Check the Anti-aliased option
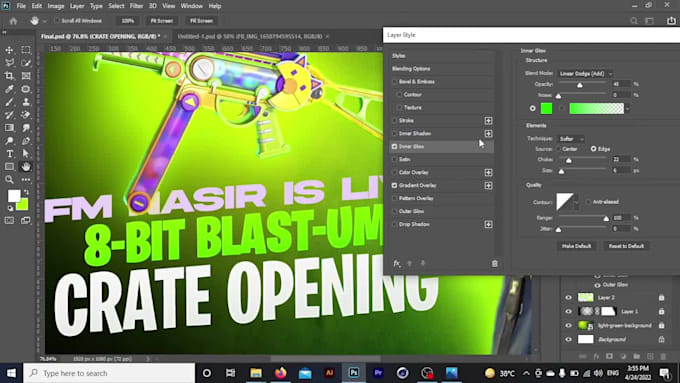The width and height of the screenshot is (680, 383). click(x=588, y=202)
